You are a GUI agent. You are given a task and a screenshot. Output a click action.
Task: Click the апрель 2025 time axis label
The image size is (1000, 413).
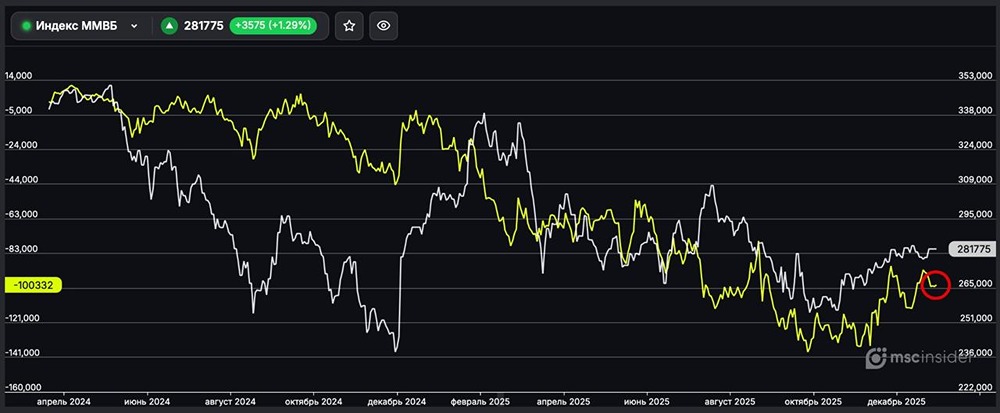(x=563, y=402)
